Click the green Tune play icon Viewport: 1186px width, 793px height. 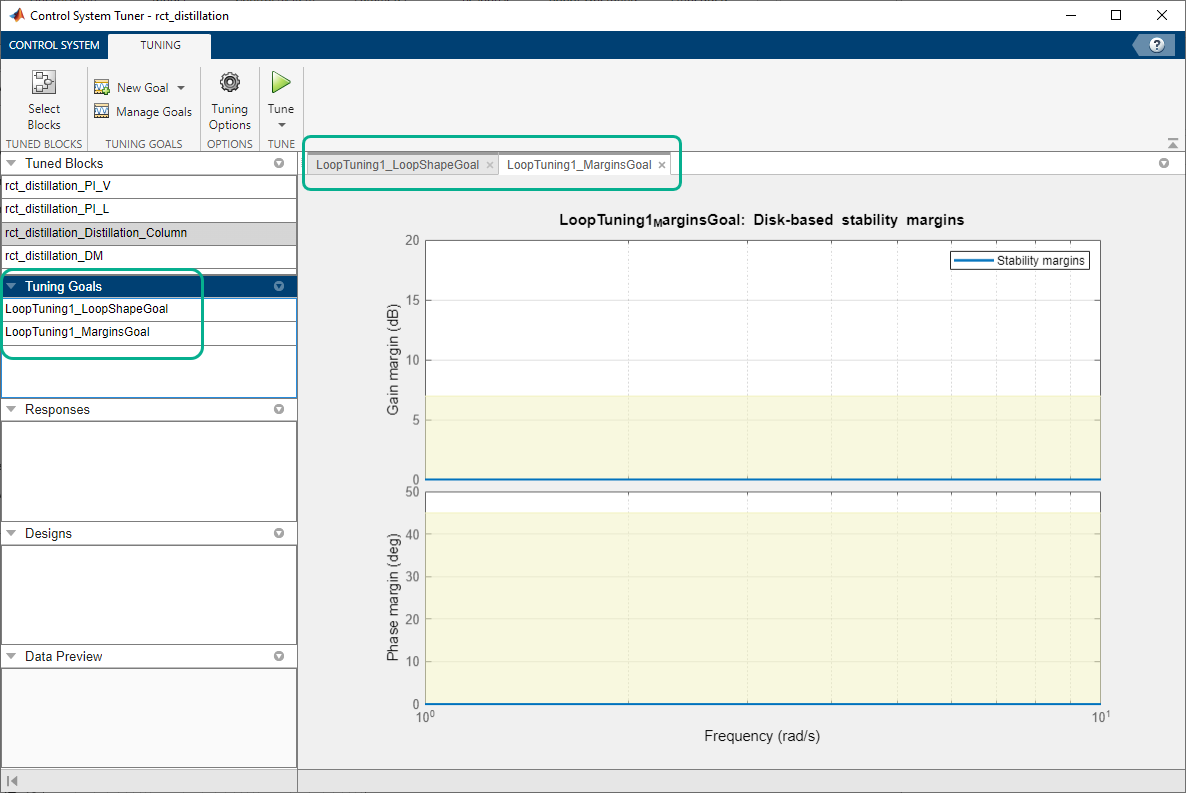(x=281, y=82)
